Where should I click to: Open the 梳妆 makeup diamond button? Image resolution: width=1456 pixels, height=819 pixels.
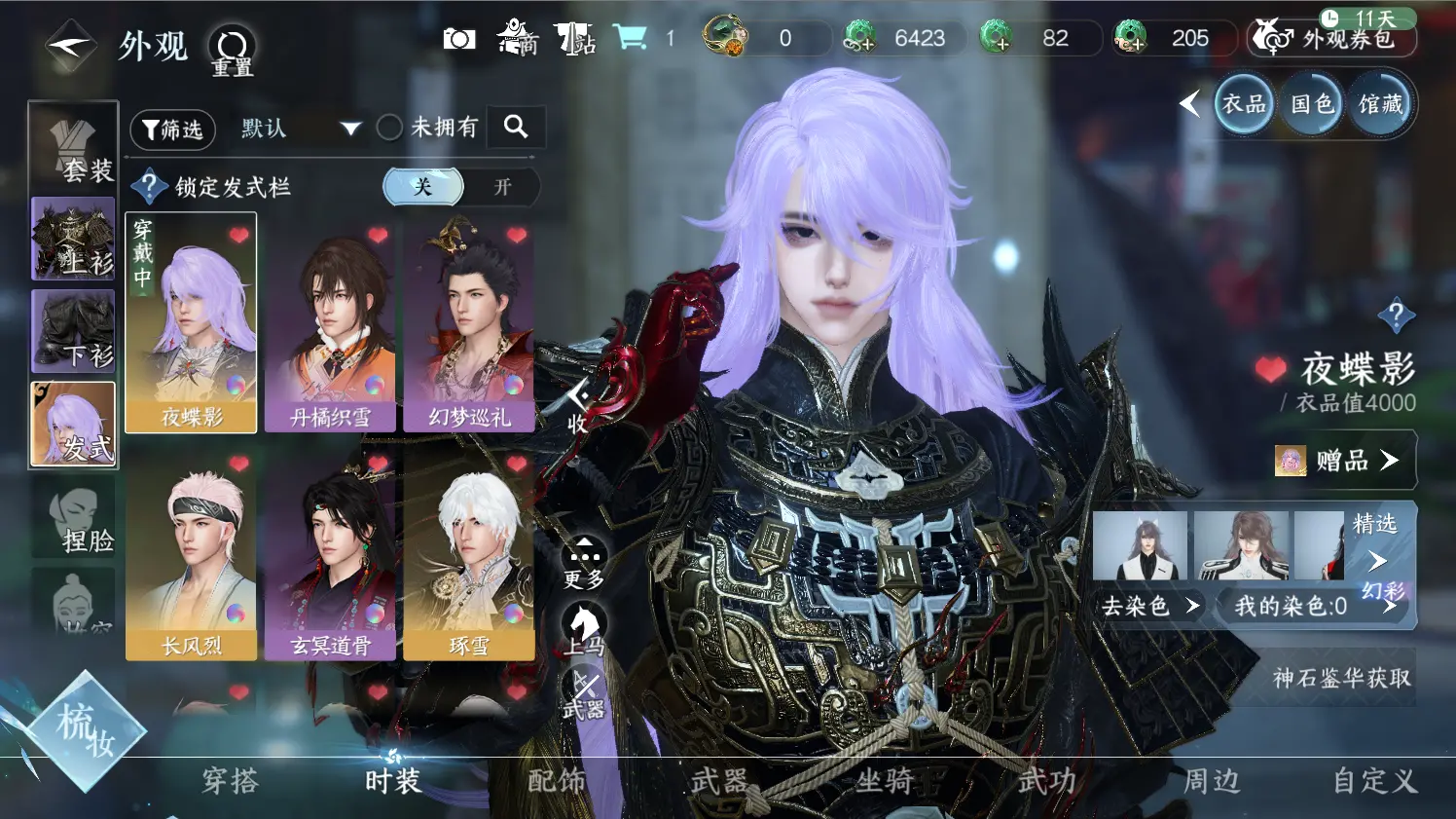pyautogui.click(x=87, y=730)
